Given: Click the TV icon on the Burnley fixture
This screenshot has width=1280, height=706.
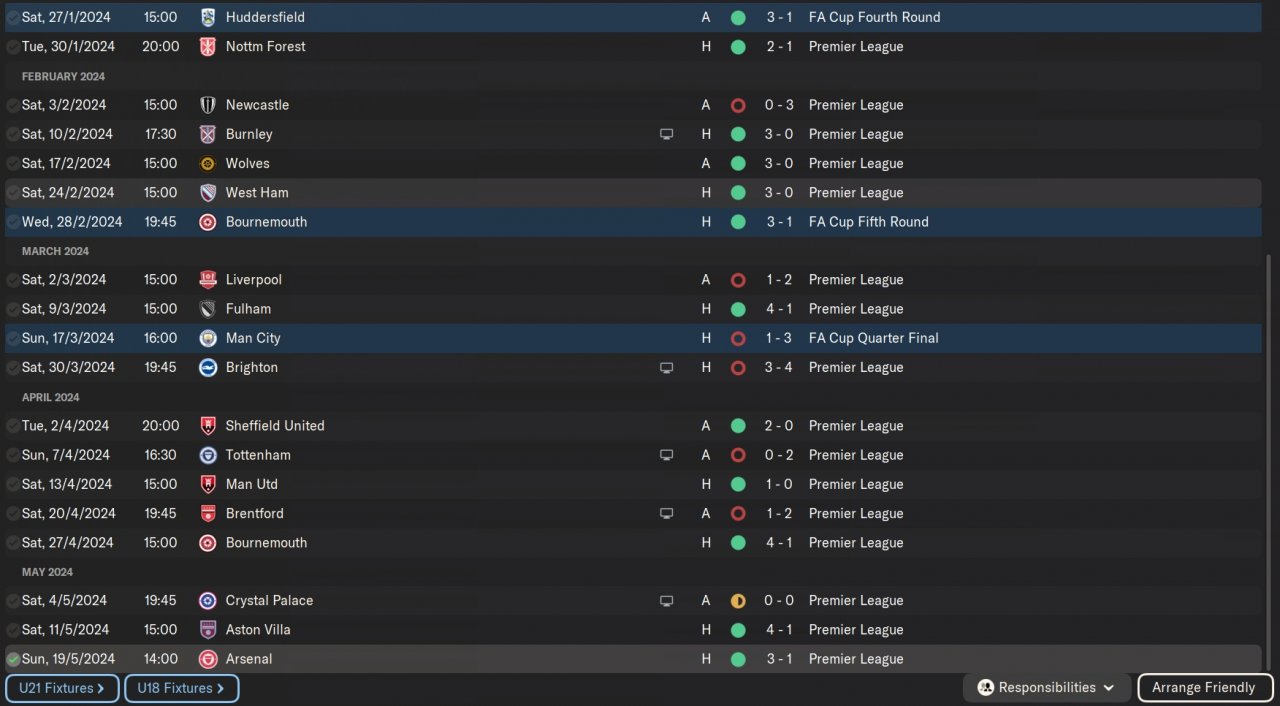Looking at the screenshot, I should [x=667, y=134].
